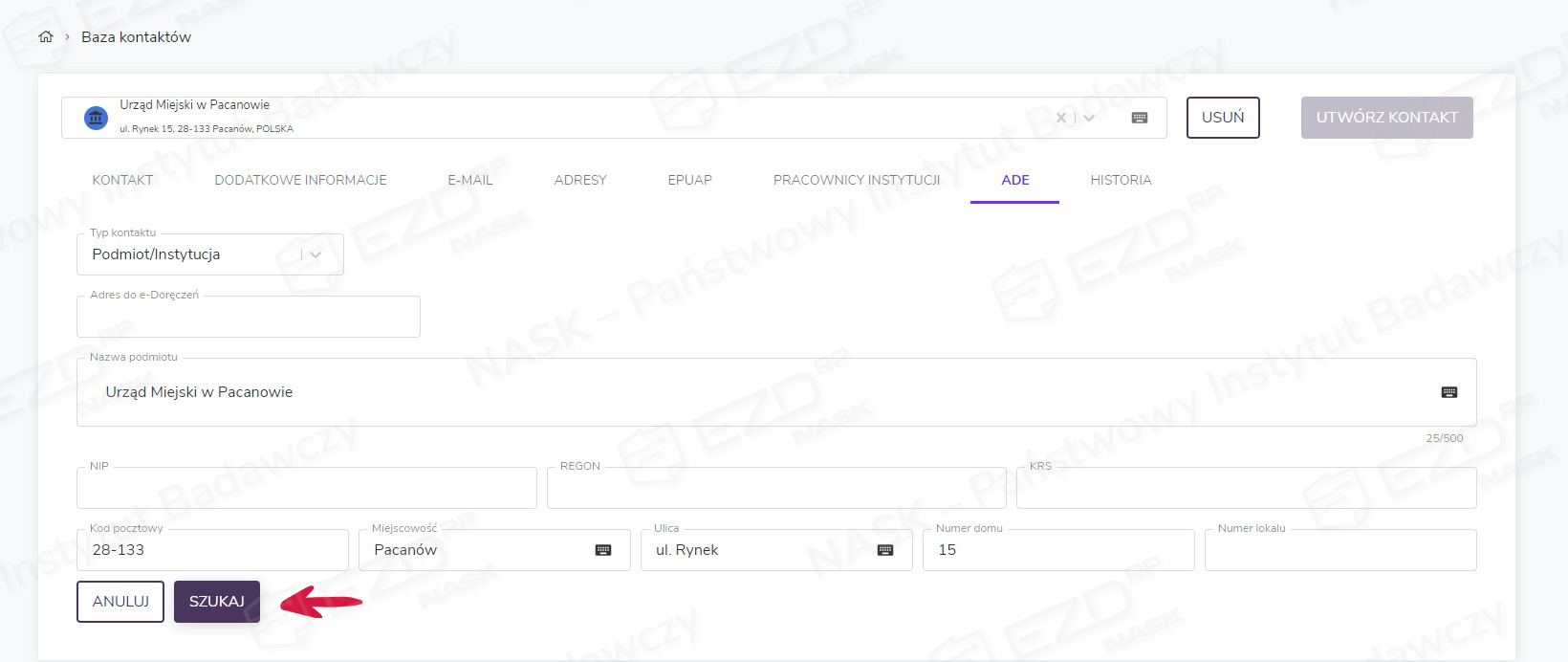
Task: Switch to the KONTAKT tab
Action: 122,180
